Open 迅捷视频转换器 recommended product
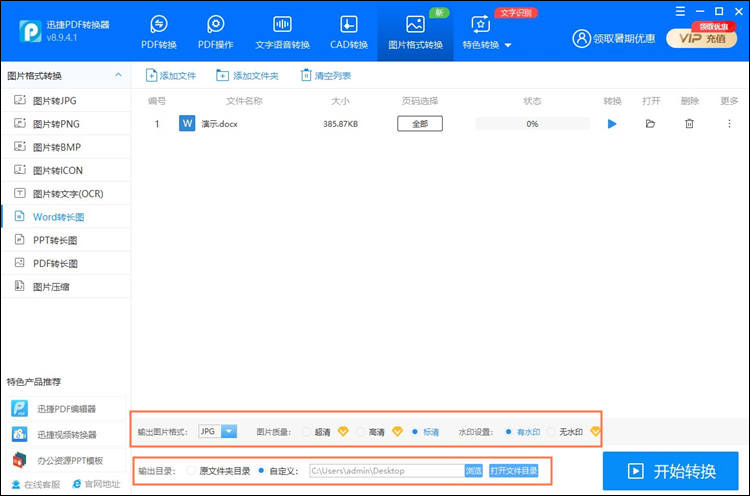The width and height of the screenshot is (750, 496). (66, 434)
